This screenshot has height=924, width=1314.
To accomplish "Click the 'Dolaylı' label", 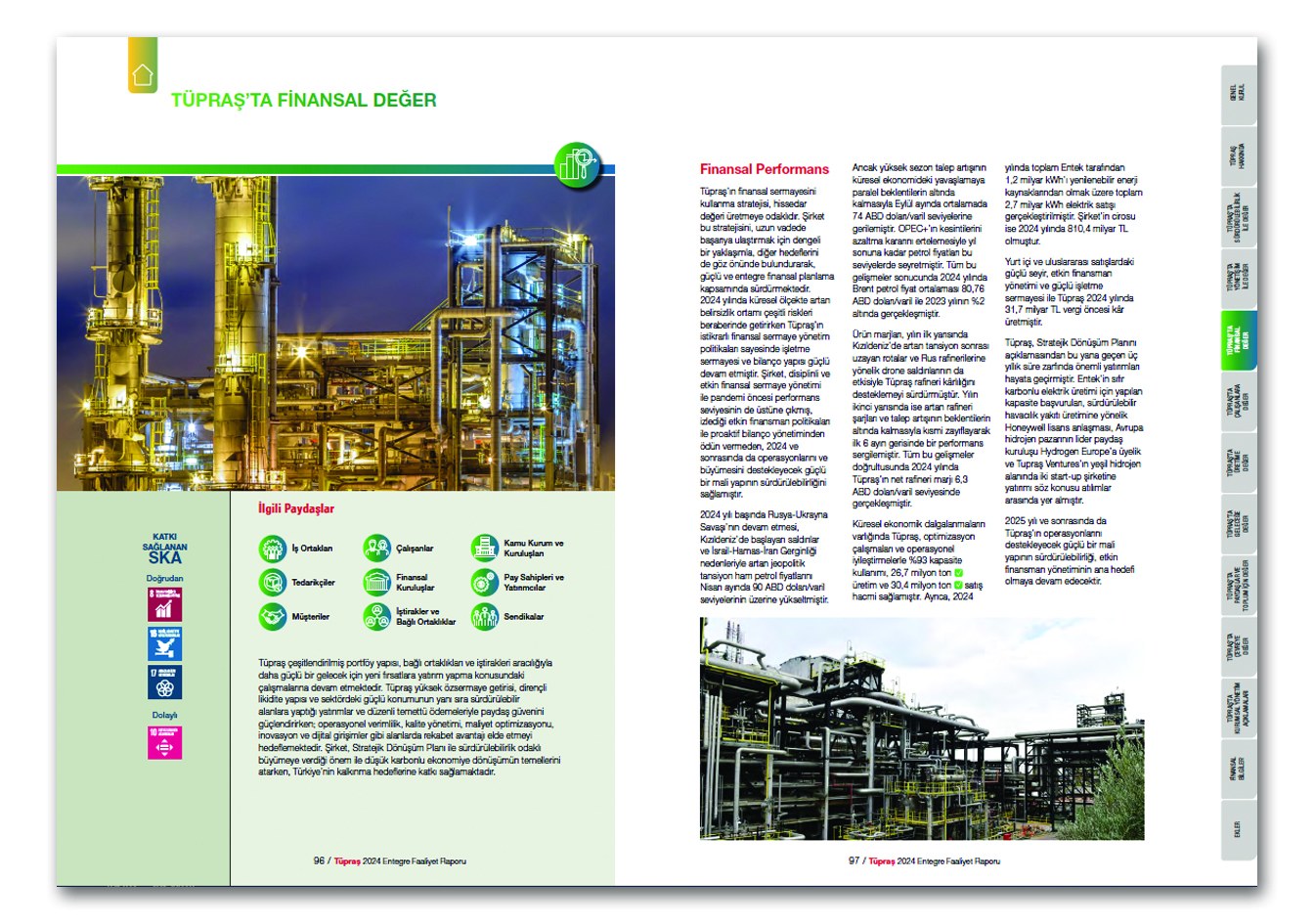I will (164, 715).
